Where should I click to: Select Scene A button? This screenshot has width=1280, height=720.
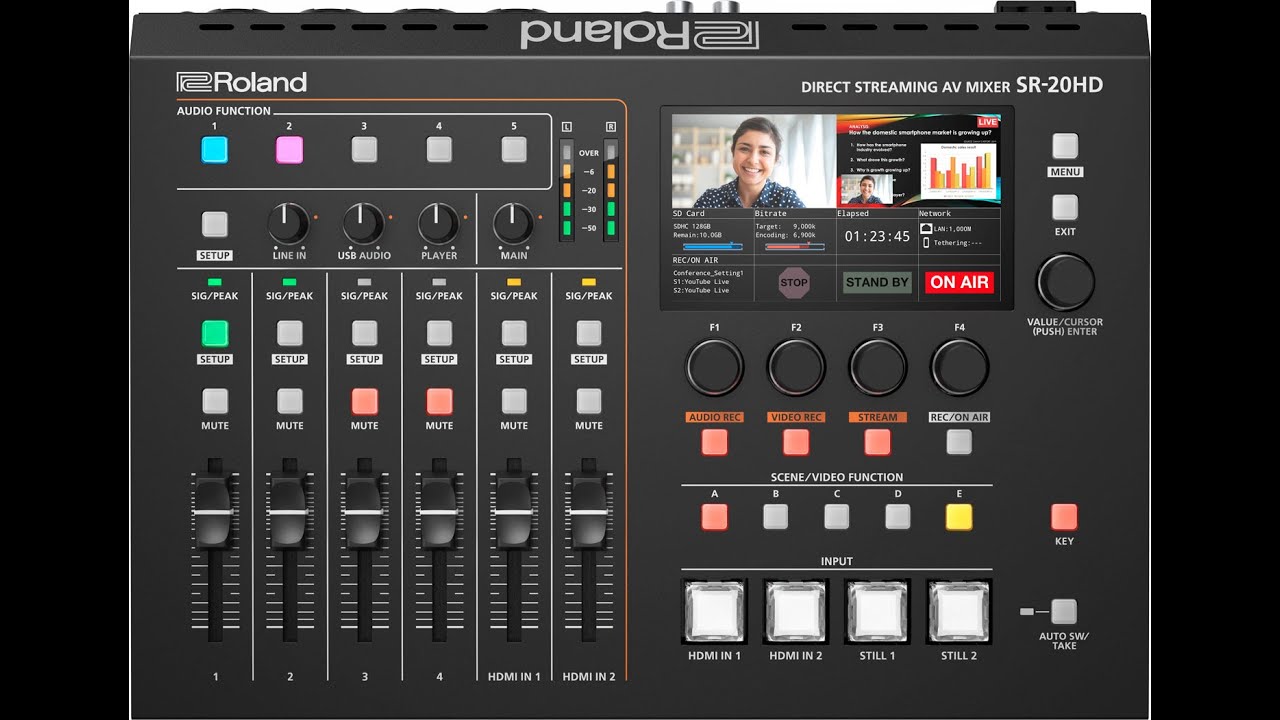click(714, 517)
